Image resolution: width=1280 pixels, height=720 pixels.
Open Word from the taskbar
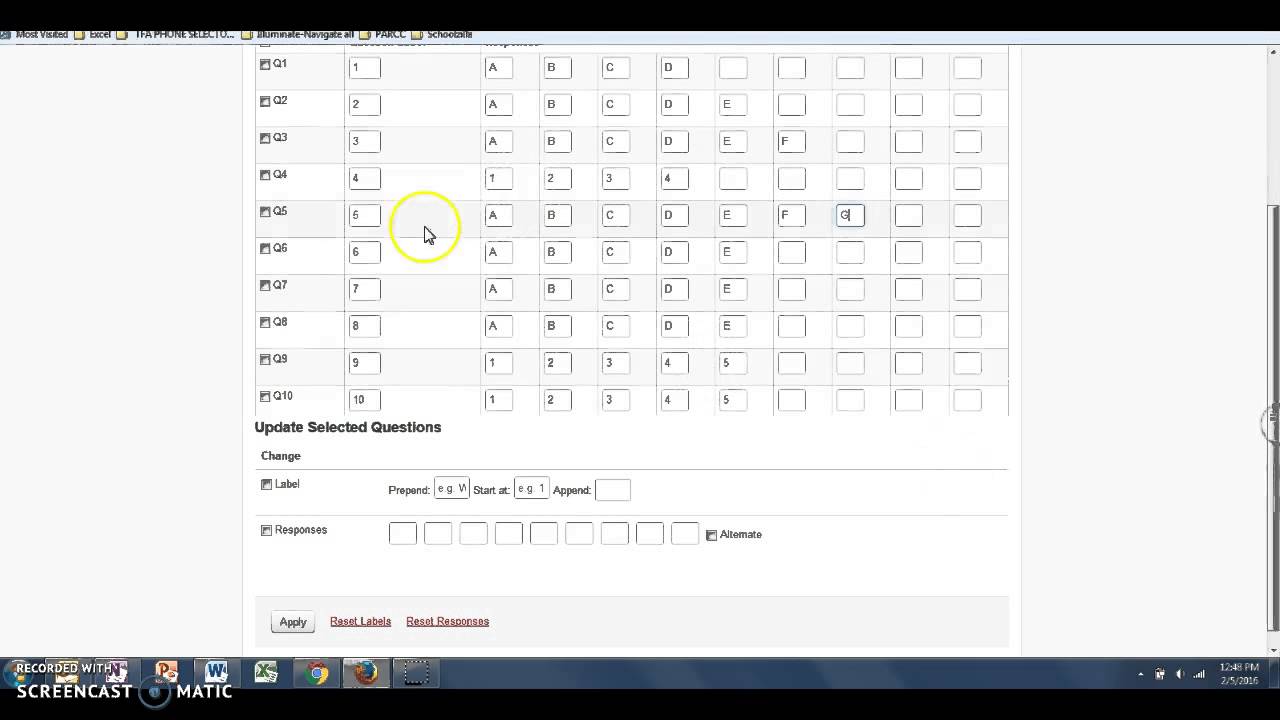(x=216, y=673)
